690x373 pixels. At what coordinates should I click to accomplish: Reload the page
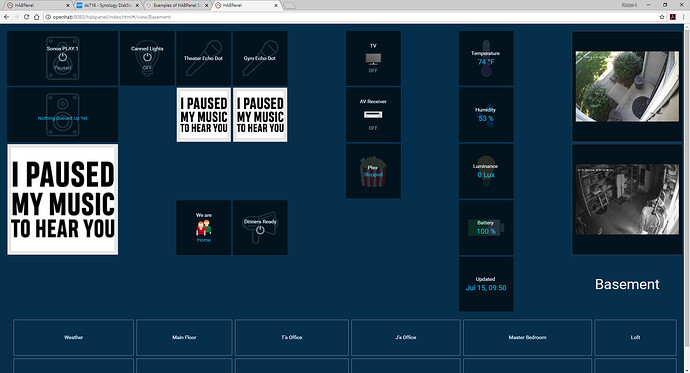26,17
